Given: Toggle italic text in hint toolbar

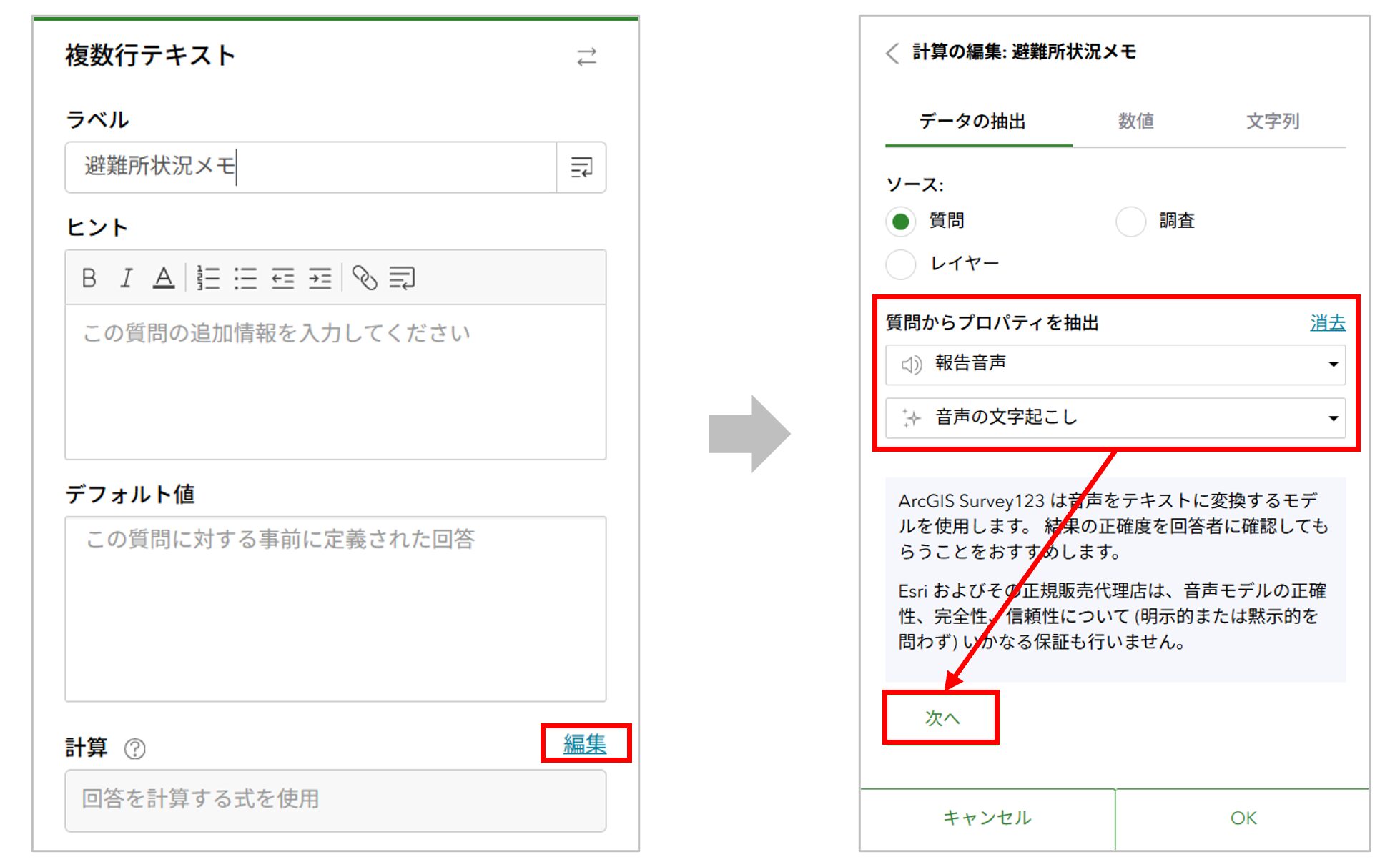Looking at the screenshot, I should click(x=127, y=278).
